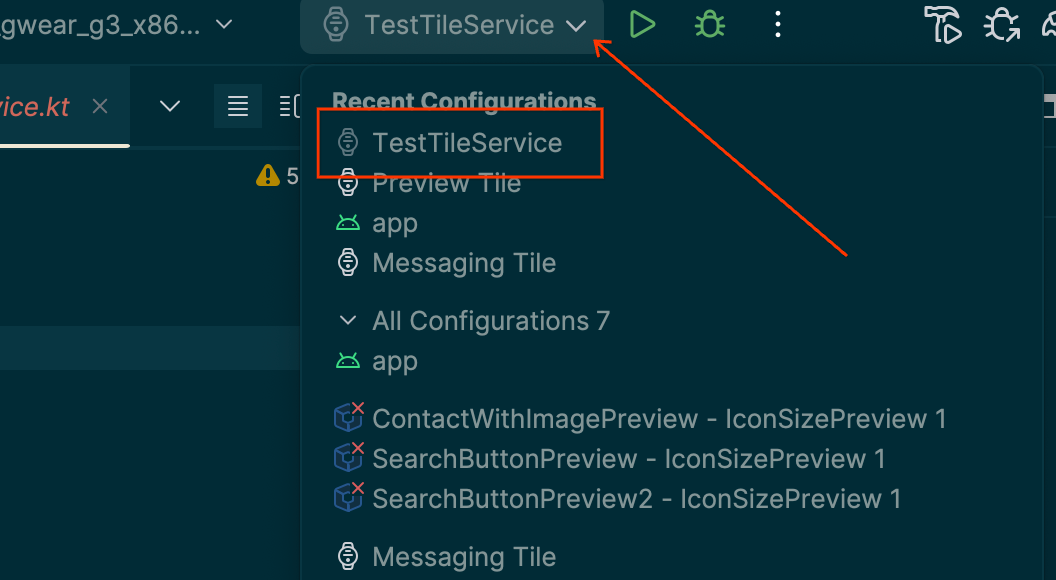The width and height of the screenshot is (1056, 580).
Task: Click the green device icon next to app
Action: tap(347, 222)
